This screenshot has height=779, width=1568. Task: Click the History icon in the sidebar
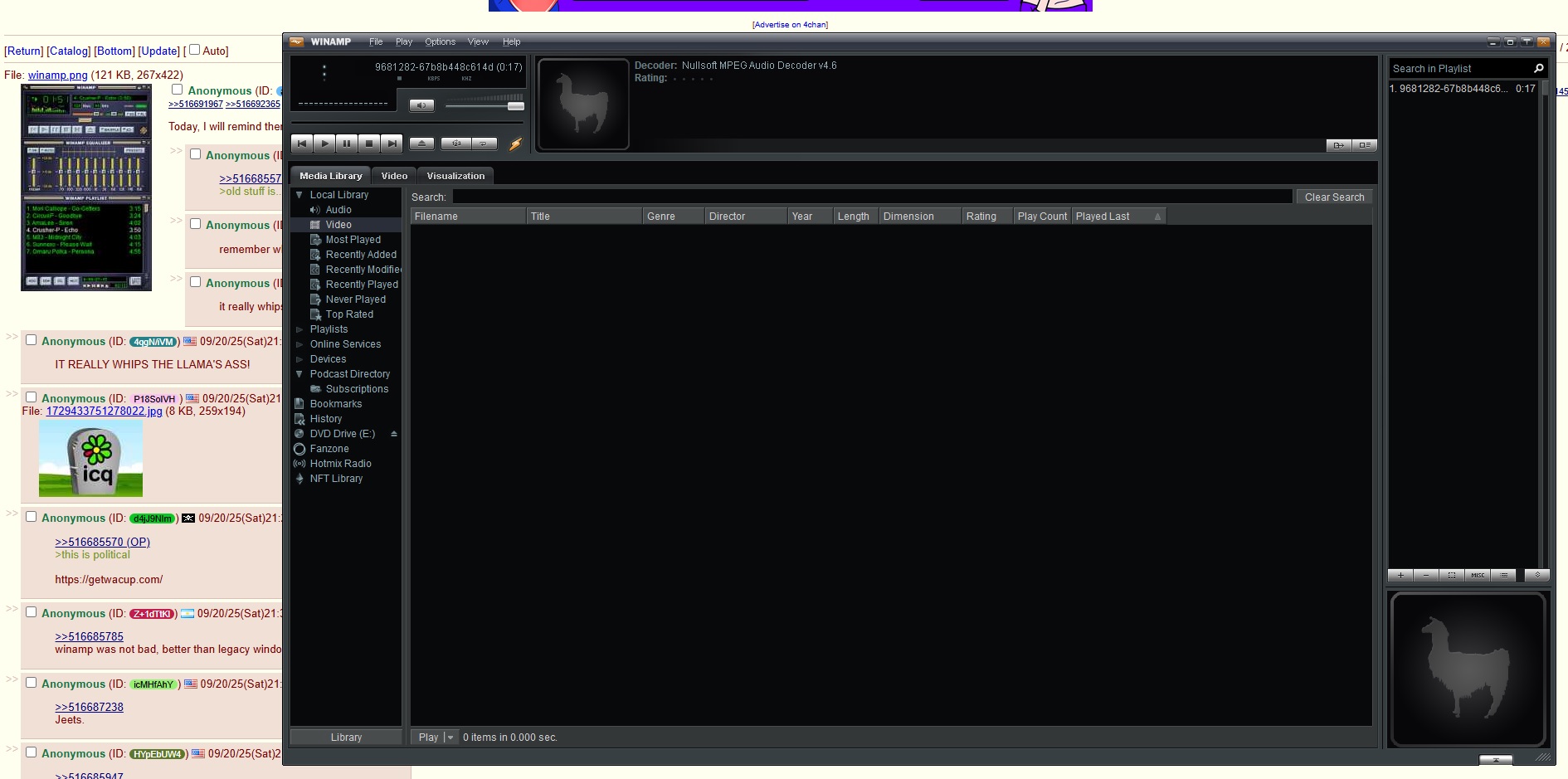299,419
